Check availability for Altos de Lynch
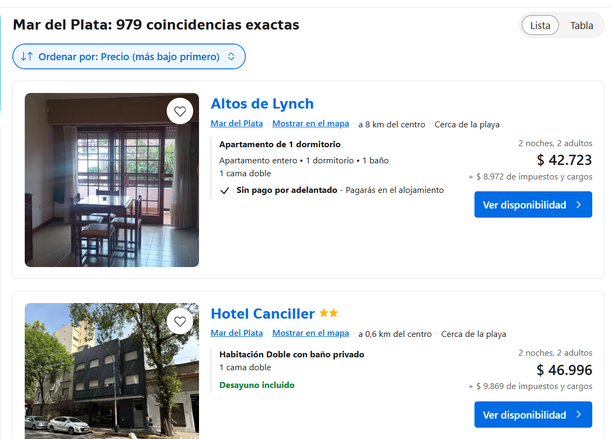This screenshot has width=610, height=439. (533, 205)
